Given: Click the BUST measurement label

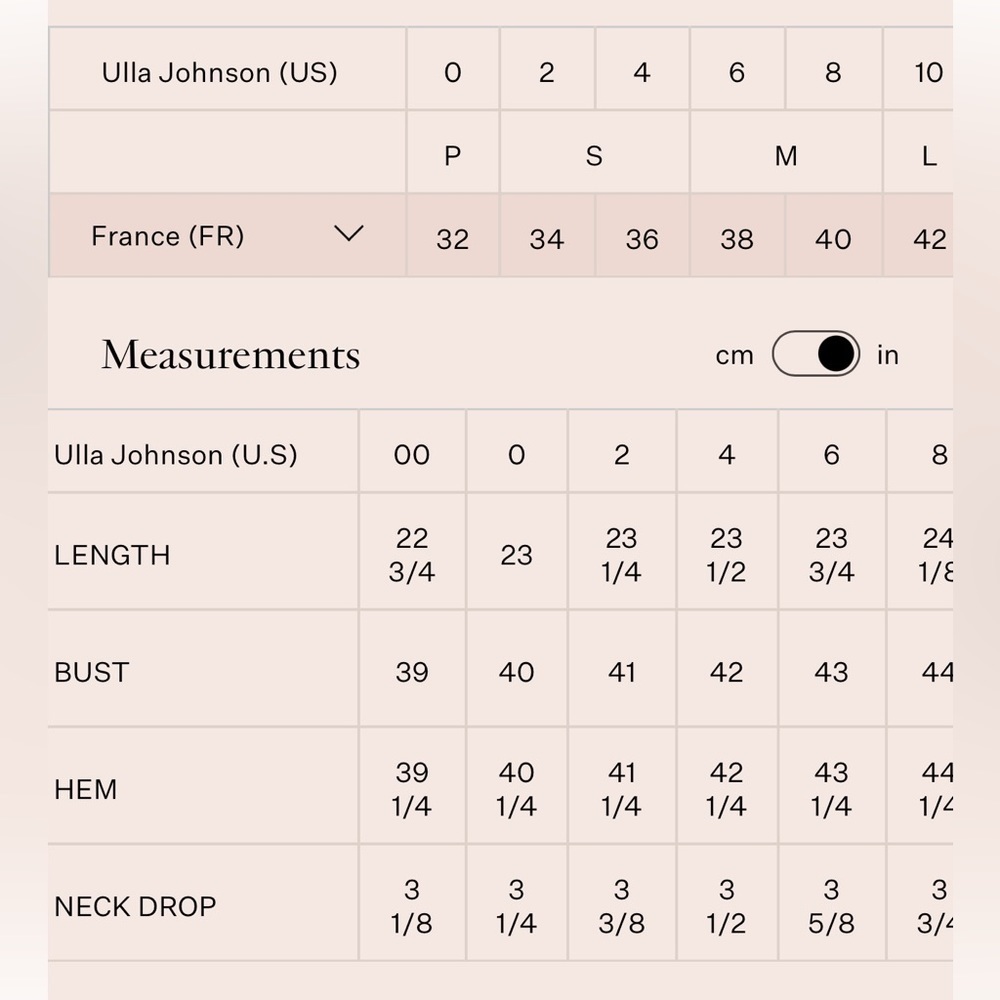Looking at the screenshot, I should (91, 672).
